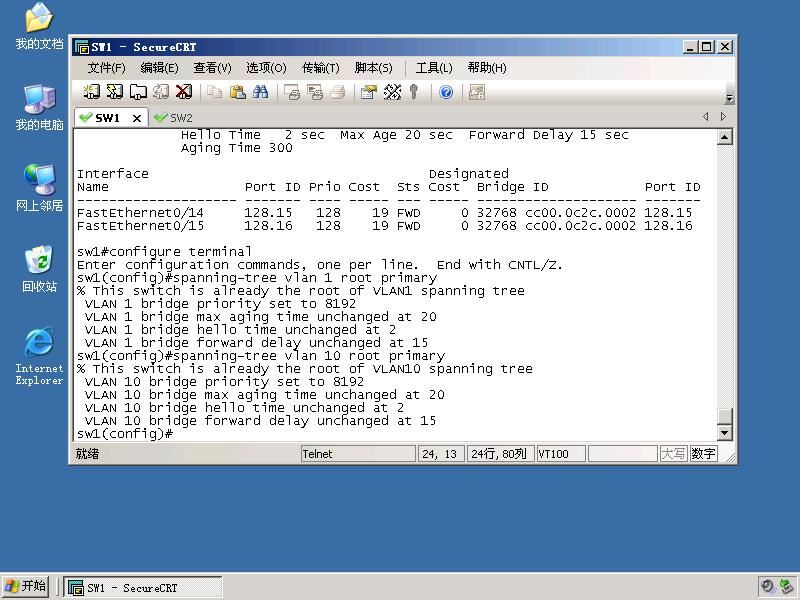The height and width of the screenshot is (600, 800).
Task: Click the Disconnect red X icon
Action: 184,92
